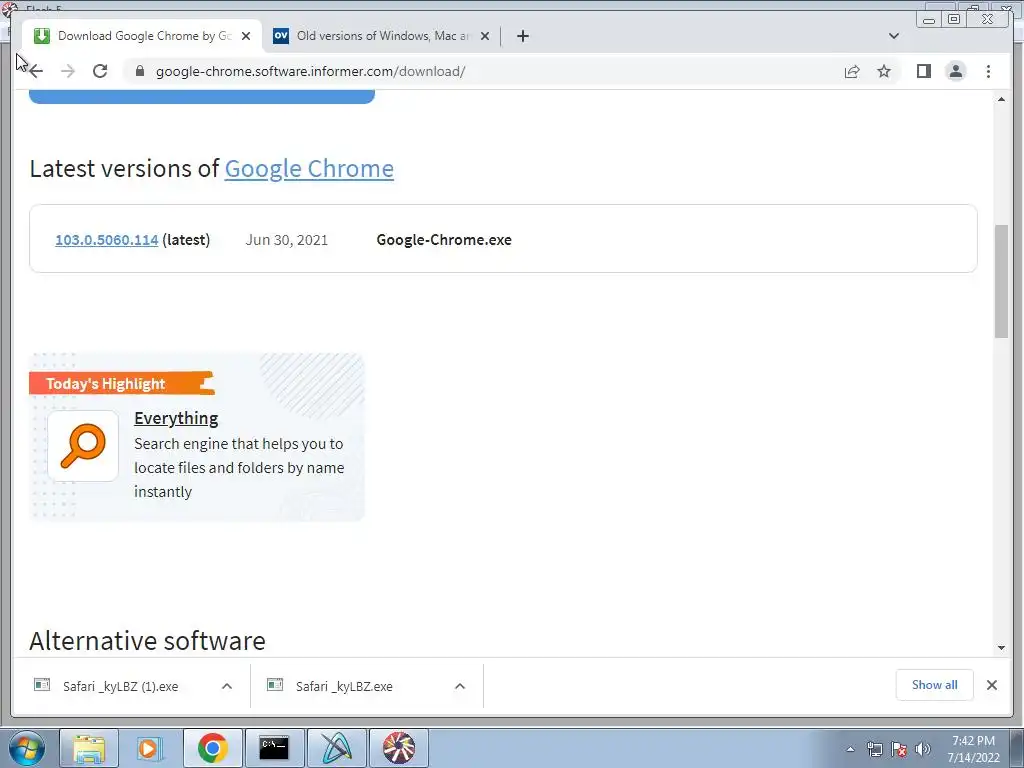Click the Chrome taskbar icon
This screenshot has width=1024, height=768.
(x=213, y=748)
